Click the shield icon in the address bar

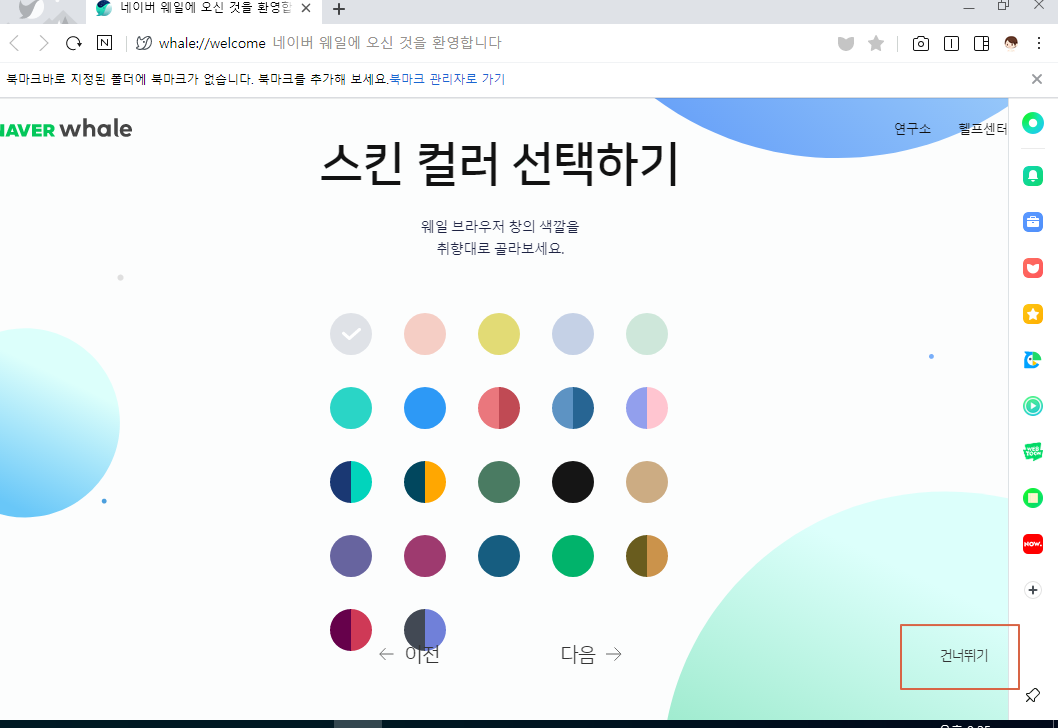click(845, 44)
